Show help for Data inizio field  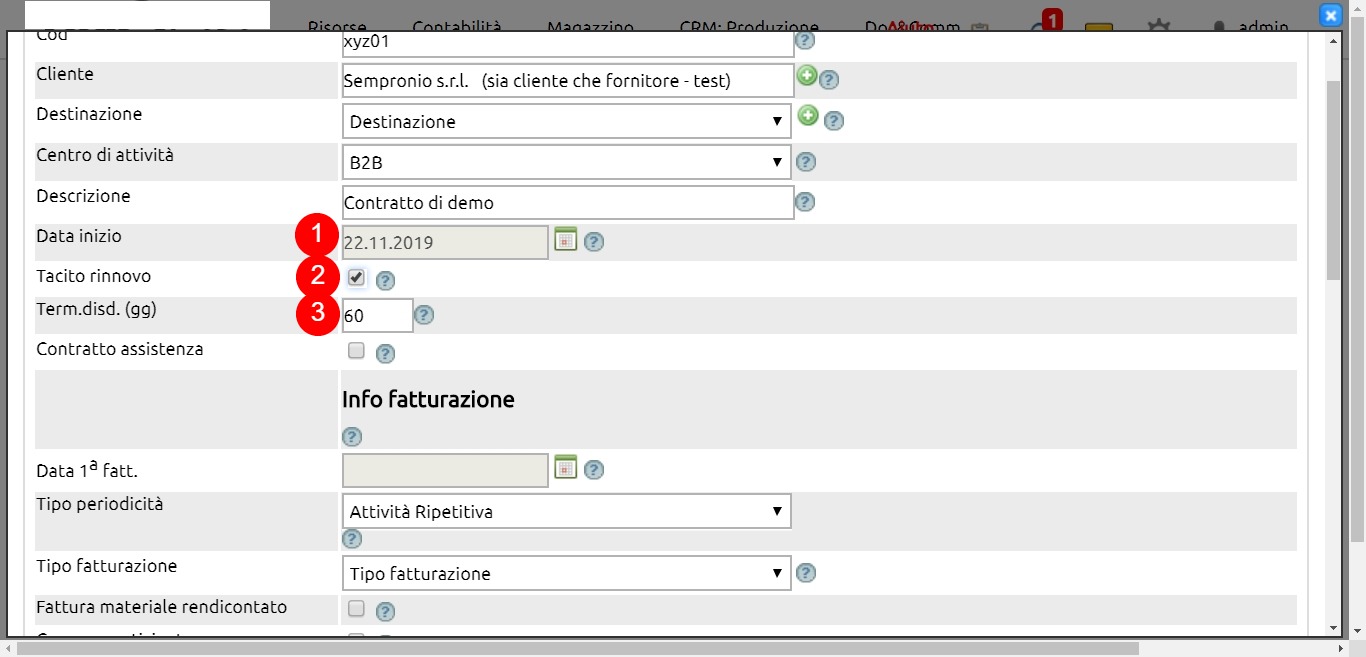(x=593, y=242)
